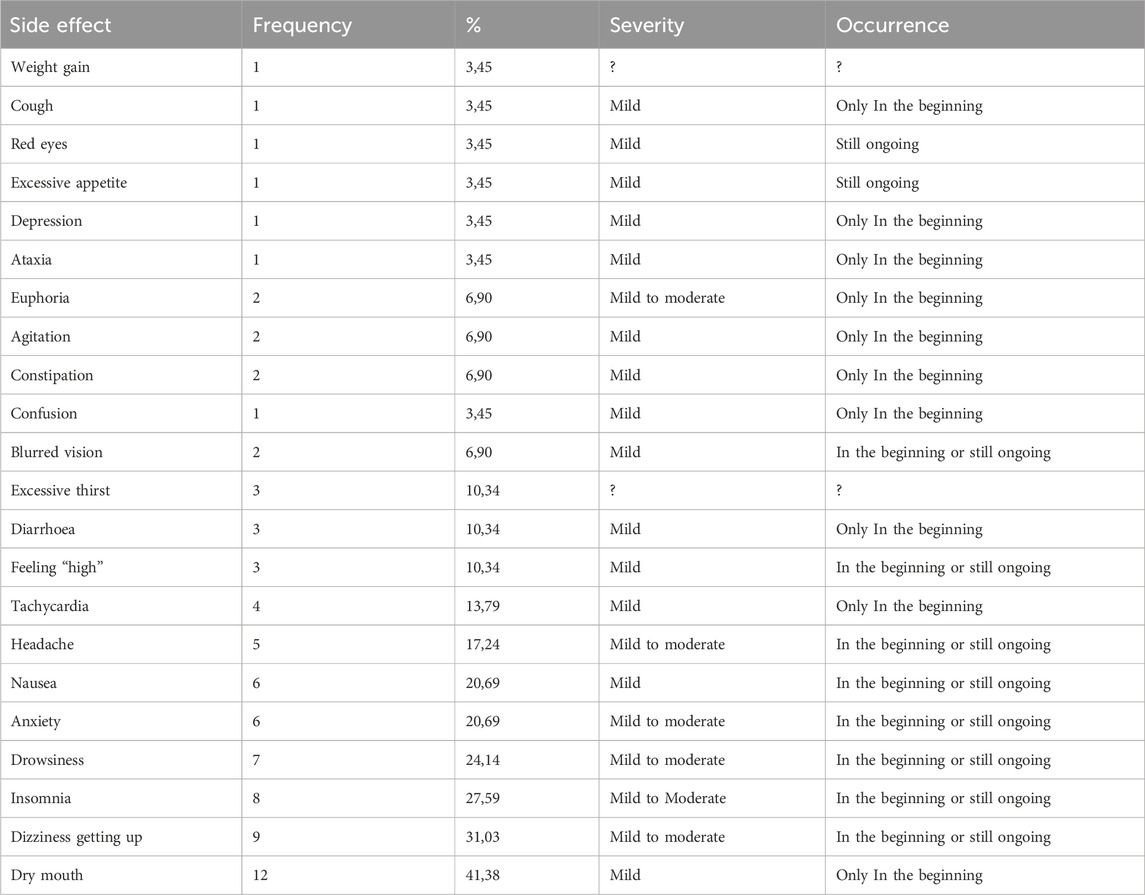Click the 'Excessive thirst' side effect cell
The image size is (1145, 895).
tap(59, 491)
